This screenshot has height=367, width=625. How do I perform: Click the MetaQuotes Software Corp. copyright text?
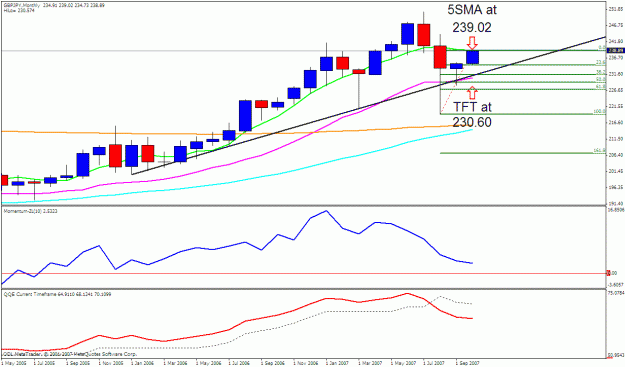click(x=70, y=354)
